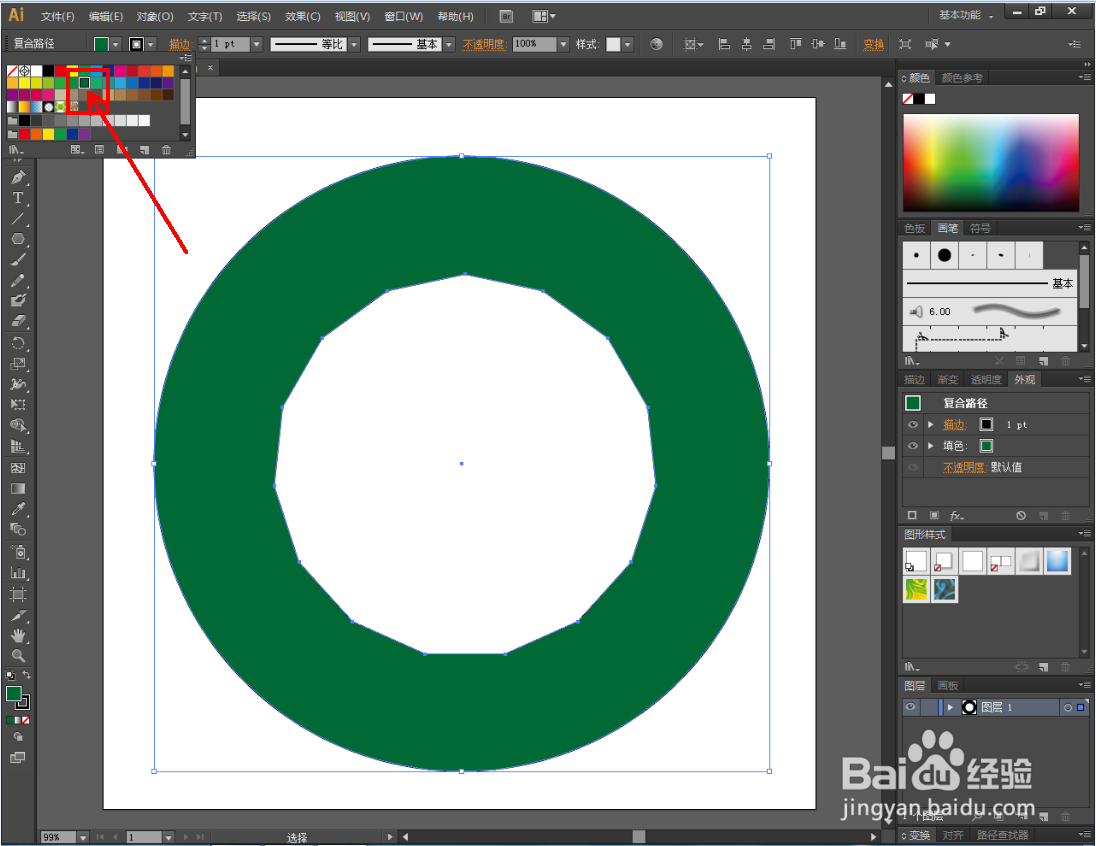Toggle visibility of 填色 appearance row
This screenshot has width=1096, height=846.
pyautogui.click(x=913, y=445)
